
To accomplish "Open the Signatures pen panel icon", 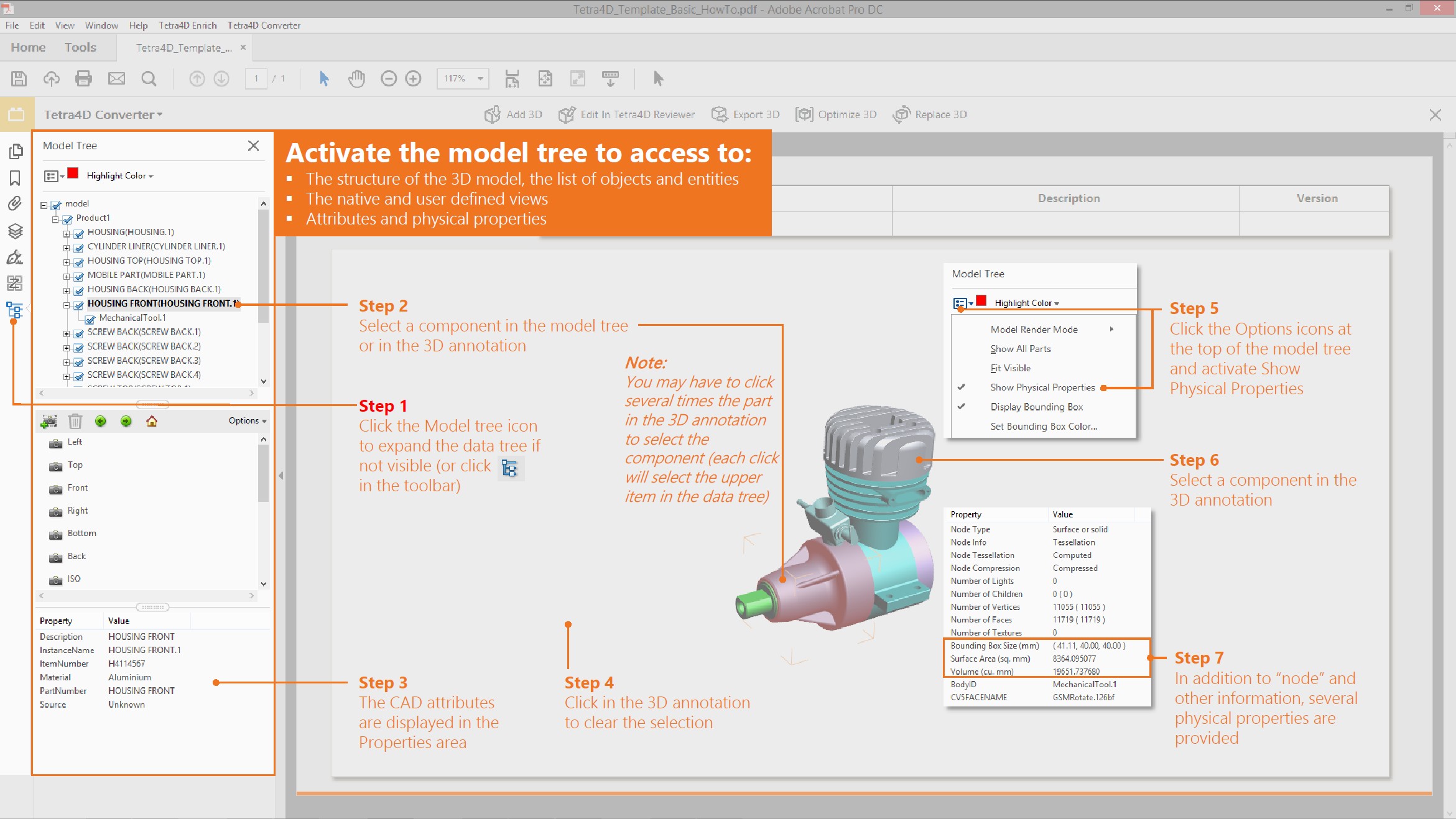I will pos(15,257).
